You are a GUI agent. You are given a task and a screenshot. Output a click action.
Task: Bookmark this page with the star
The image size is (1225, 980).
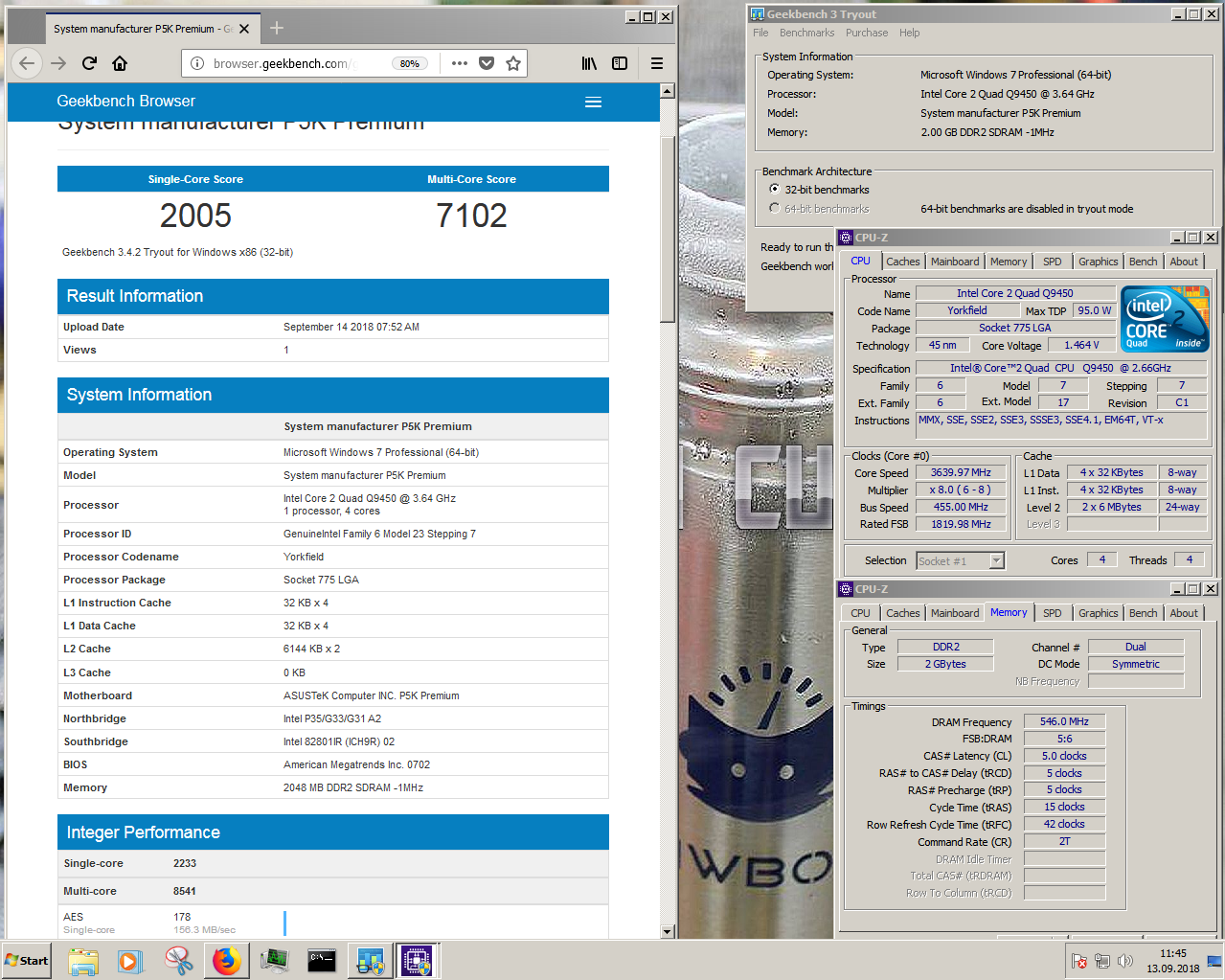513,63
